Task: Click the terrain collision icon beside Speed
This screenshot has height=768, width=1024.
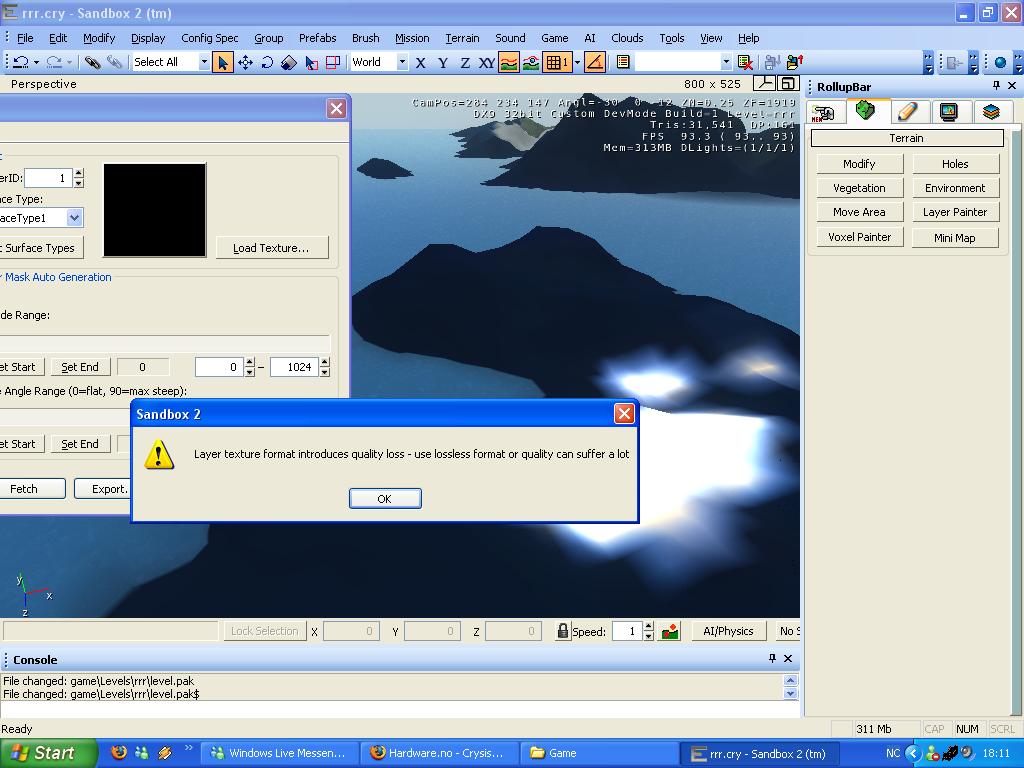Action: click(x=670, y=631)
